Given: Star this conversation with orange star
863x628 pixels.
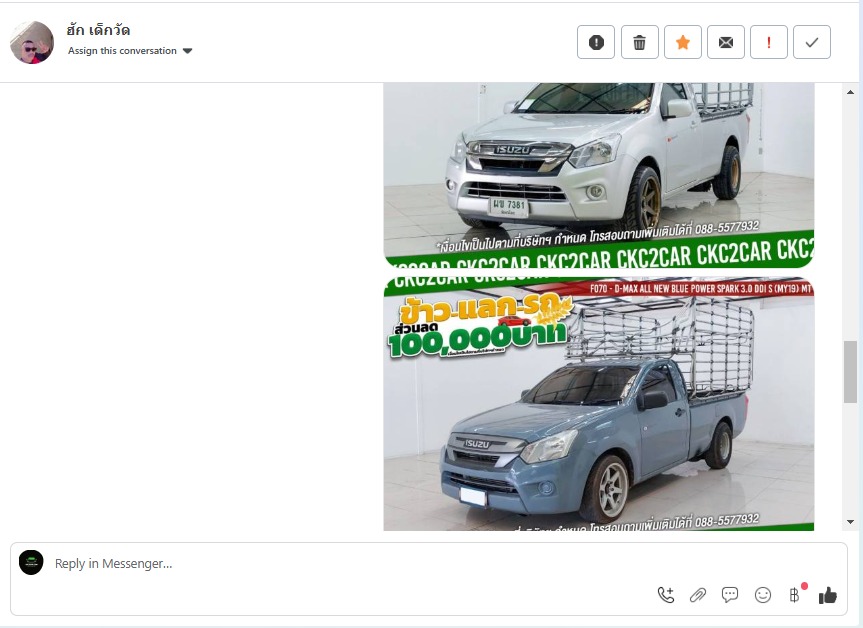Looking at the screenshot, I should (682, 42).
